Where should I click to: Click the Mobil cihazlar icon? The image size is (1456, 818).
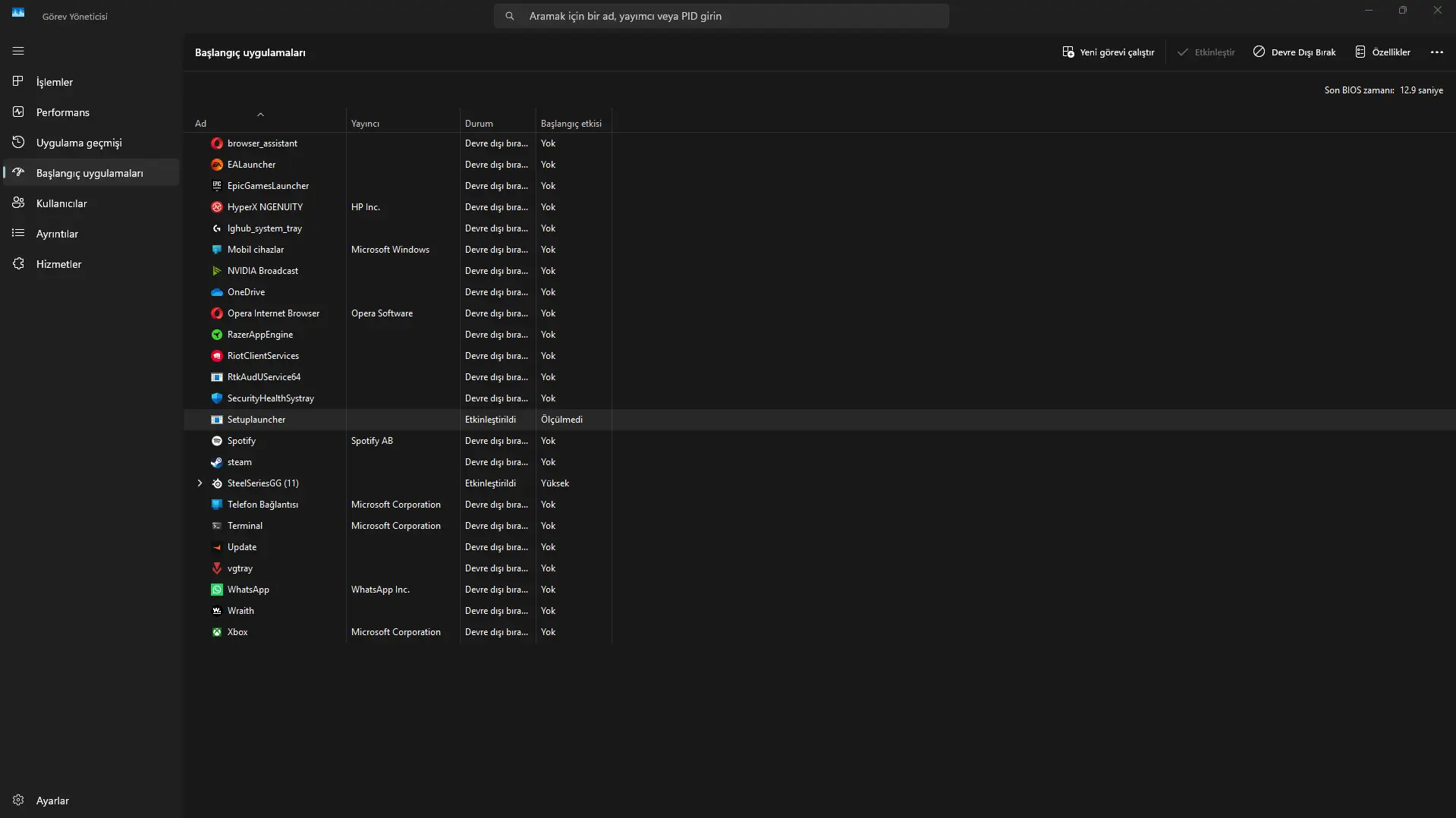tap(217, 250)
